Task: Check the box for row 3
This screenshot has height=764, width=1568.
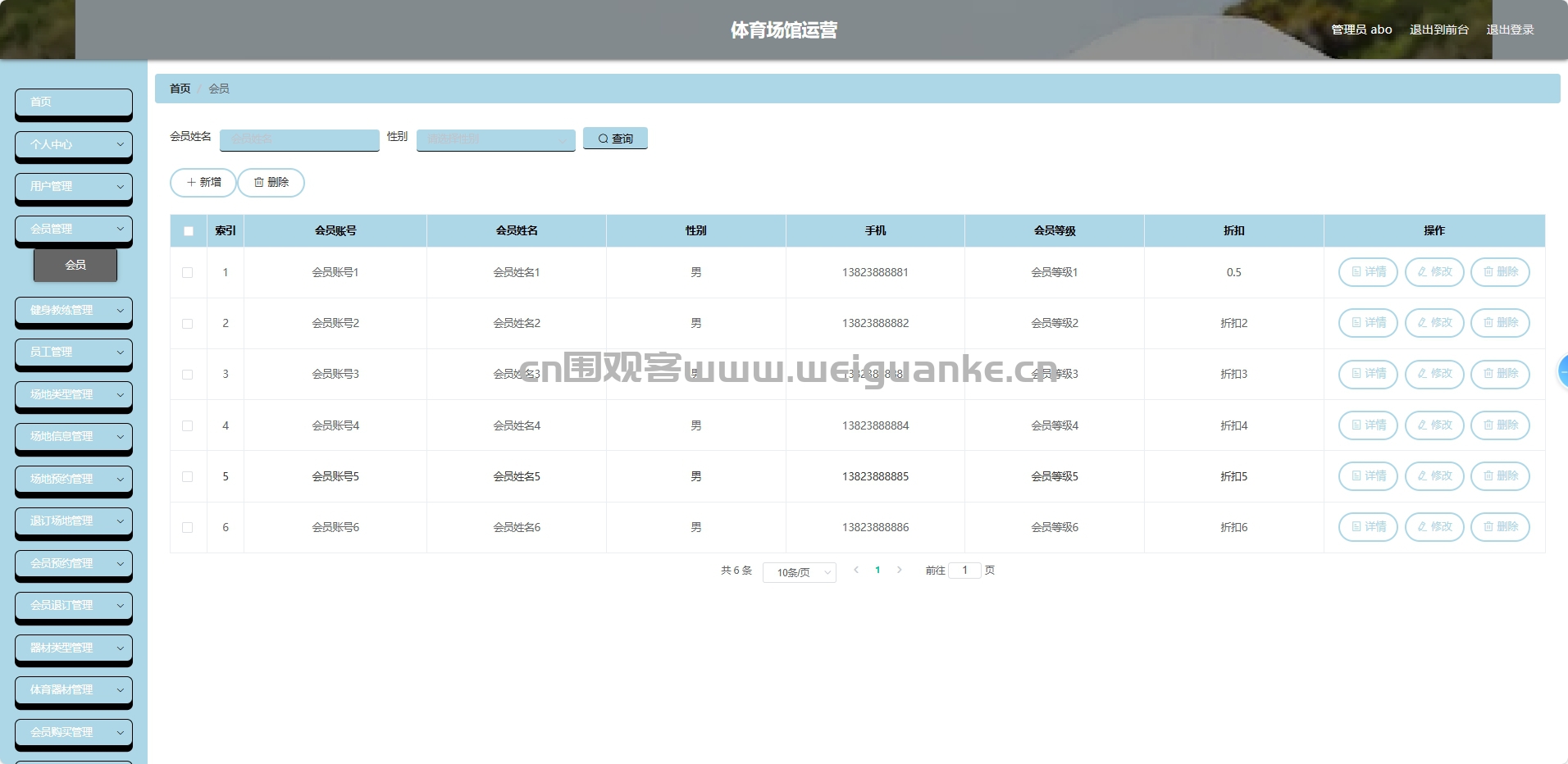Action: pyautogui.click(x=188, y=375)
